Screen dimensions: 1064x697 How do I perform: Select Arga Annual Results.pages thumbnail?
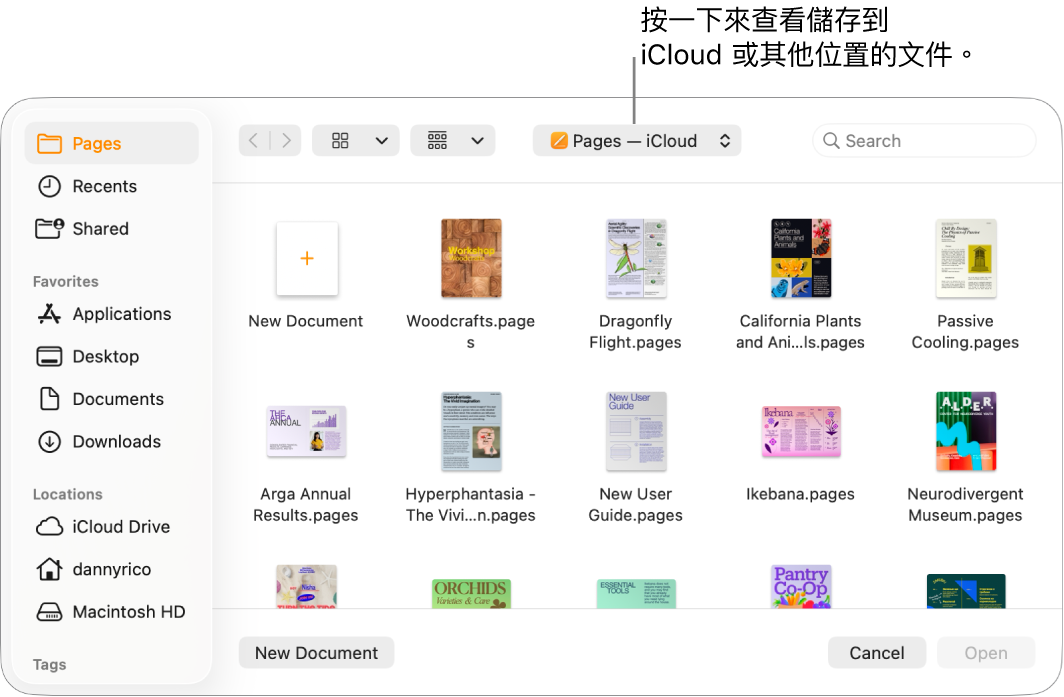pos(307,432)
